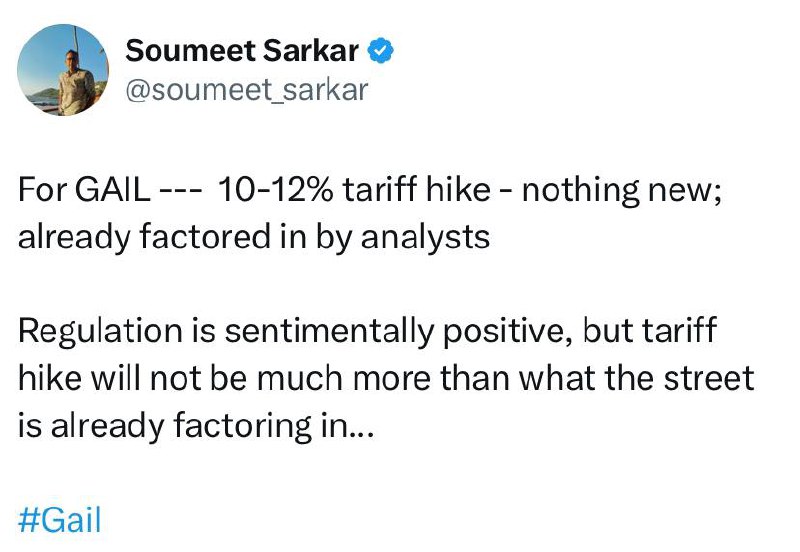This screenshot has height=552, width=800.
Task: Click 'but tariff' at the end of the Regulation line
Action: click(649, 331)
